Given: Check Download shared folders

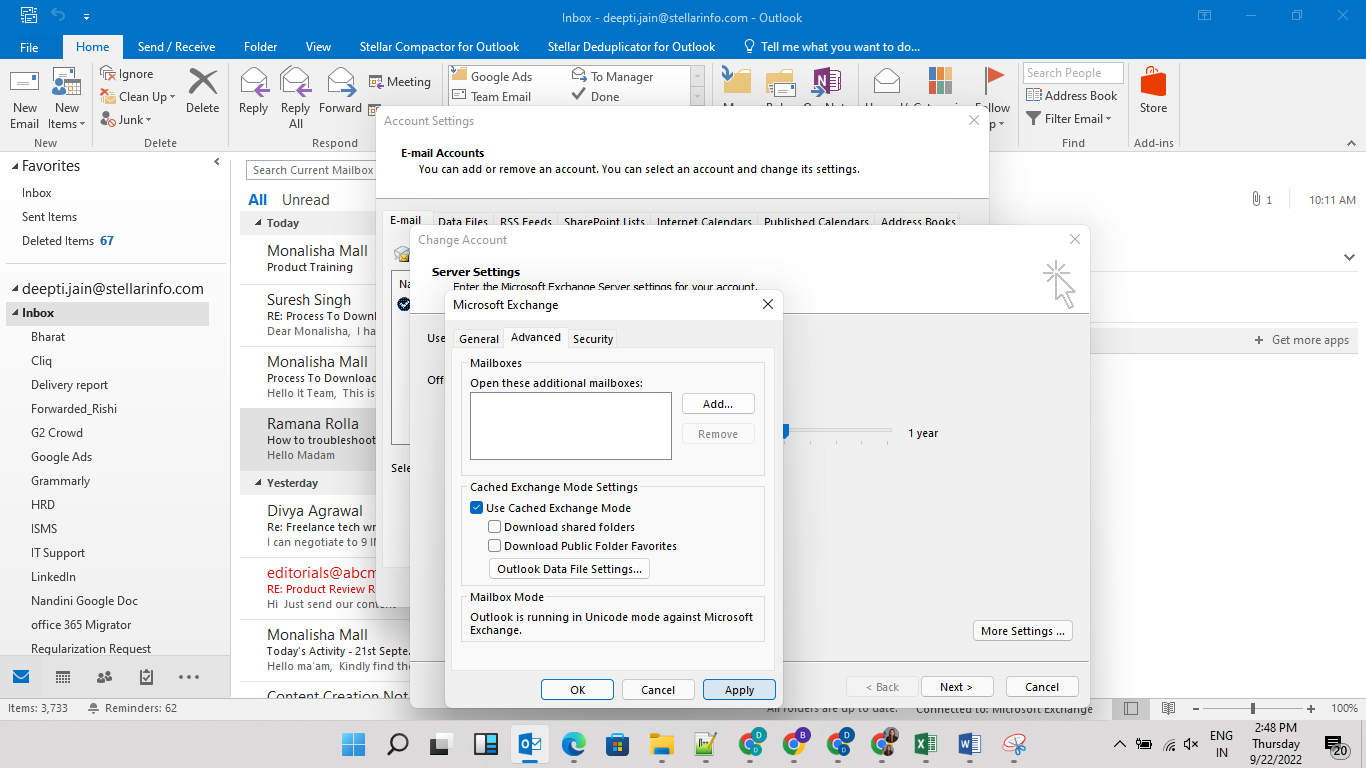Looking at the screenshot, I should point(494,527).
